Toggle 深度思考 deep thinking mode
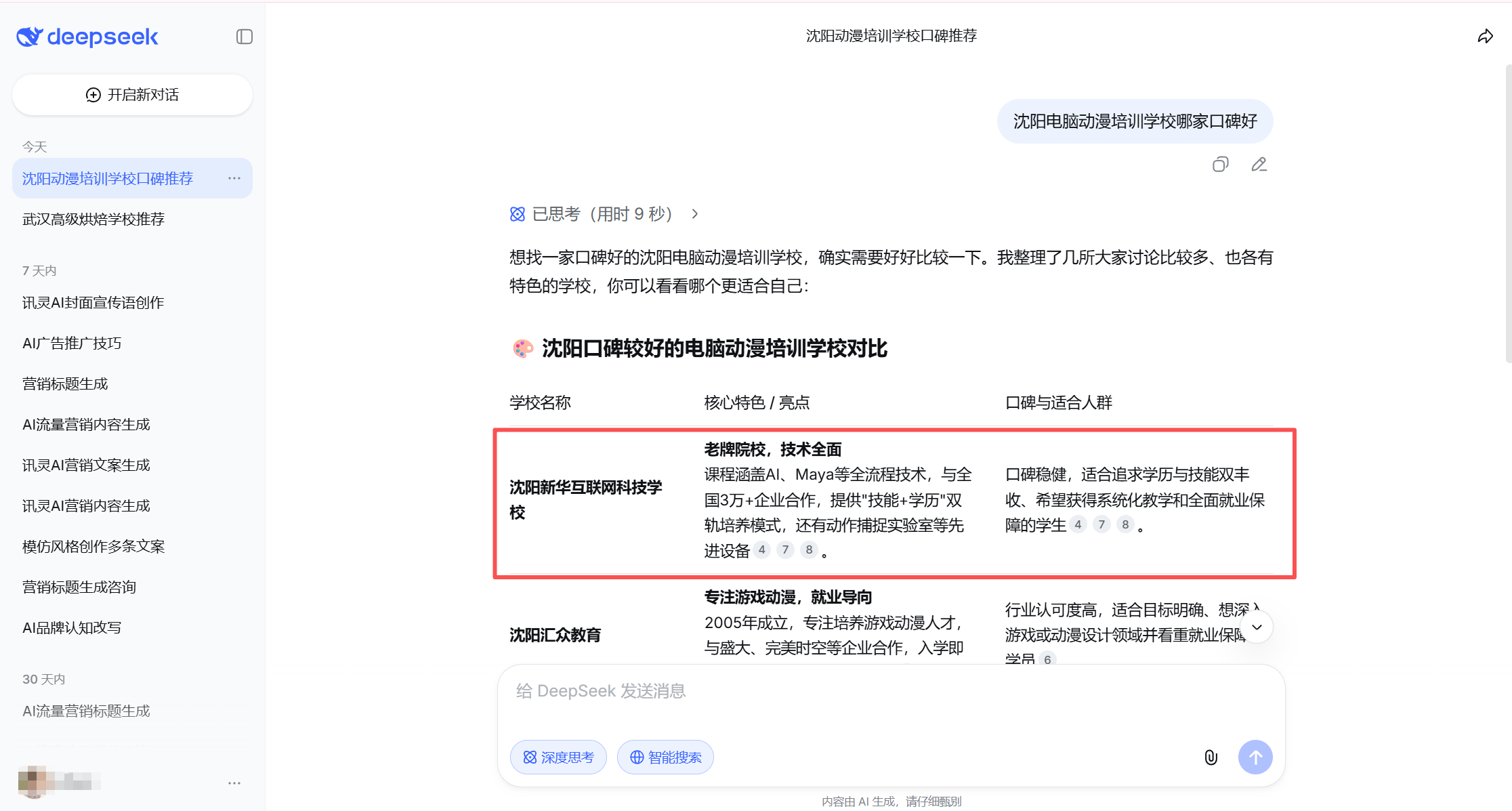Viewport: 1512px width, 811px height. 558,757
